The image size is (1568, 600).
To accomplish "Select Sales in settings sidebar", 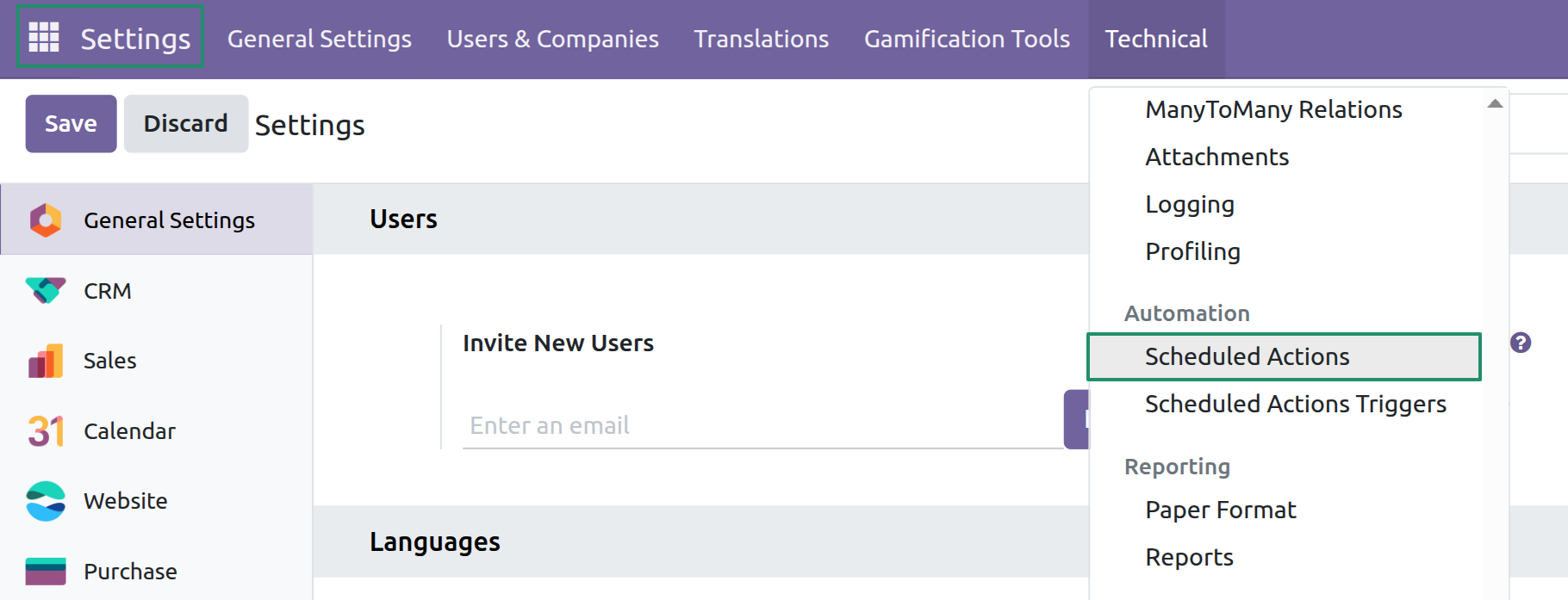I will click(156, 361).
